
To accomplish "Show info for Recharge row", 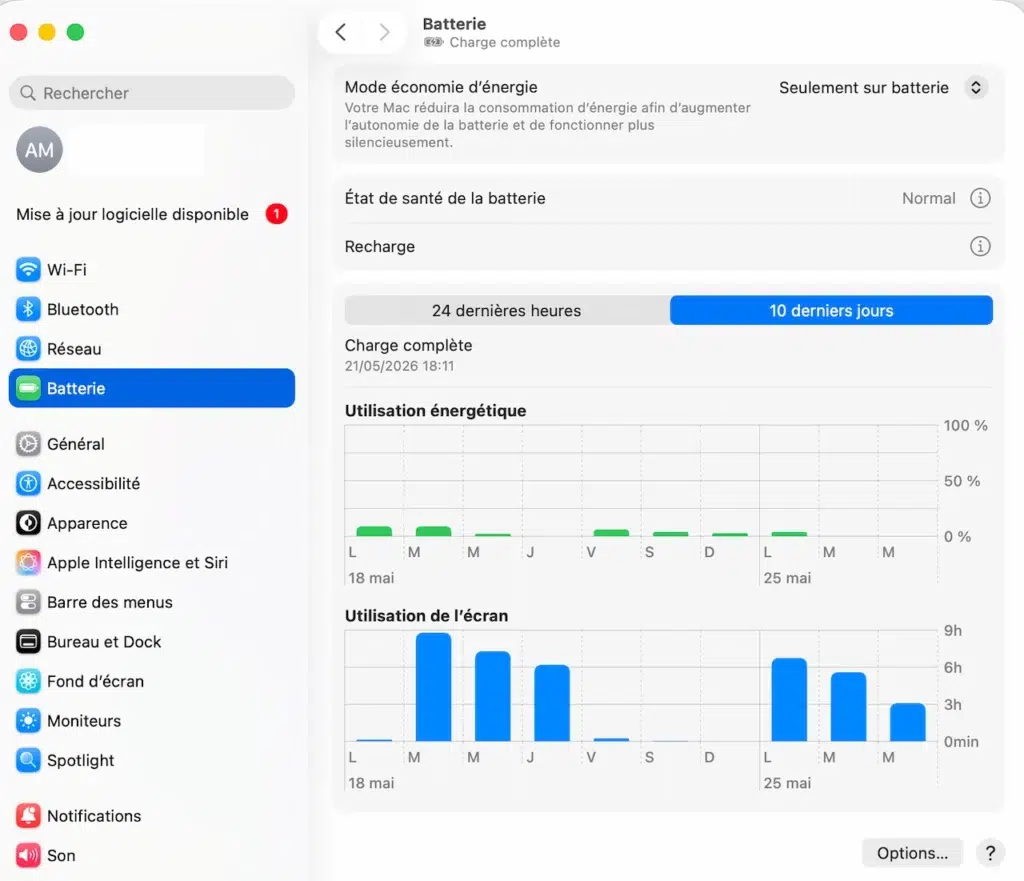I will [980, 246].
